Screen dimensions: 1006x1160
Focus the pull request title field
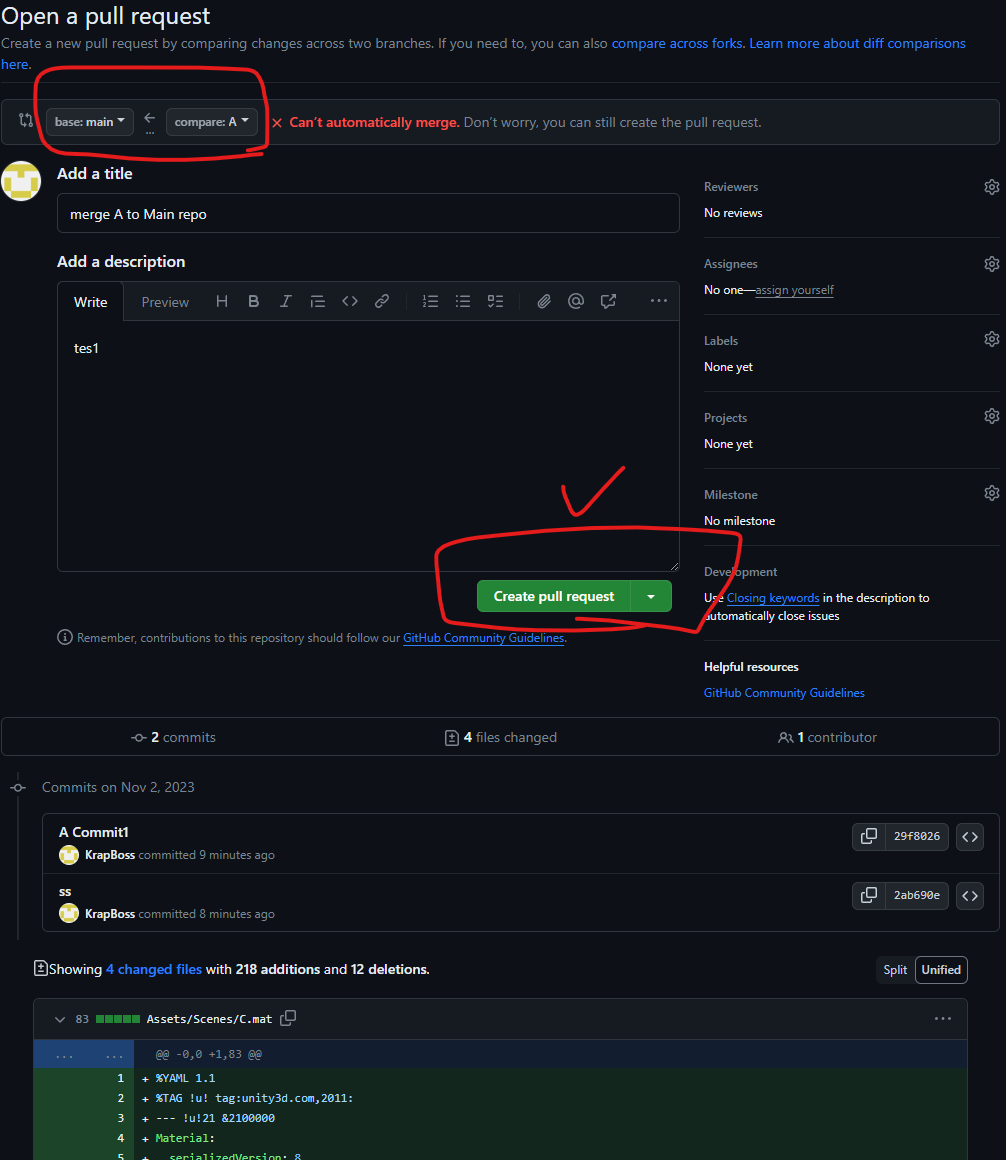pyautogui.click(x=368, y=214)
